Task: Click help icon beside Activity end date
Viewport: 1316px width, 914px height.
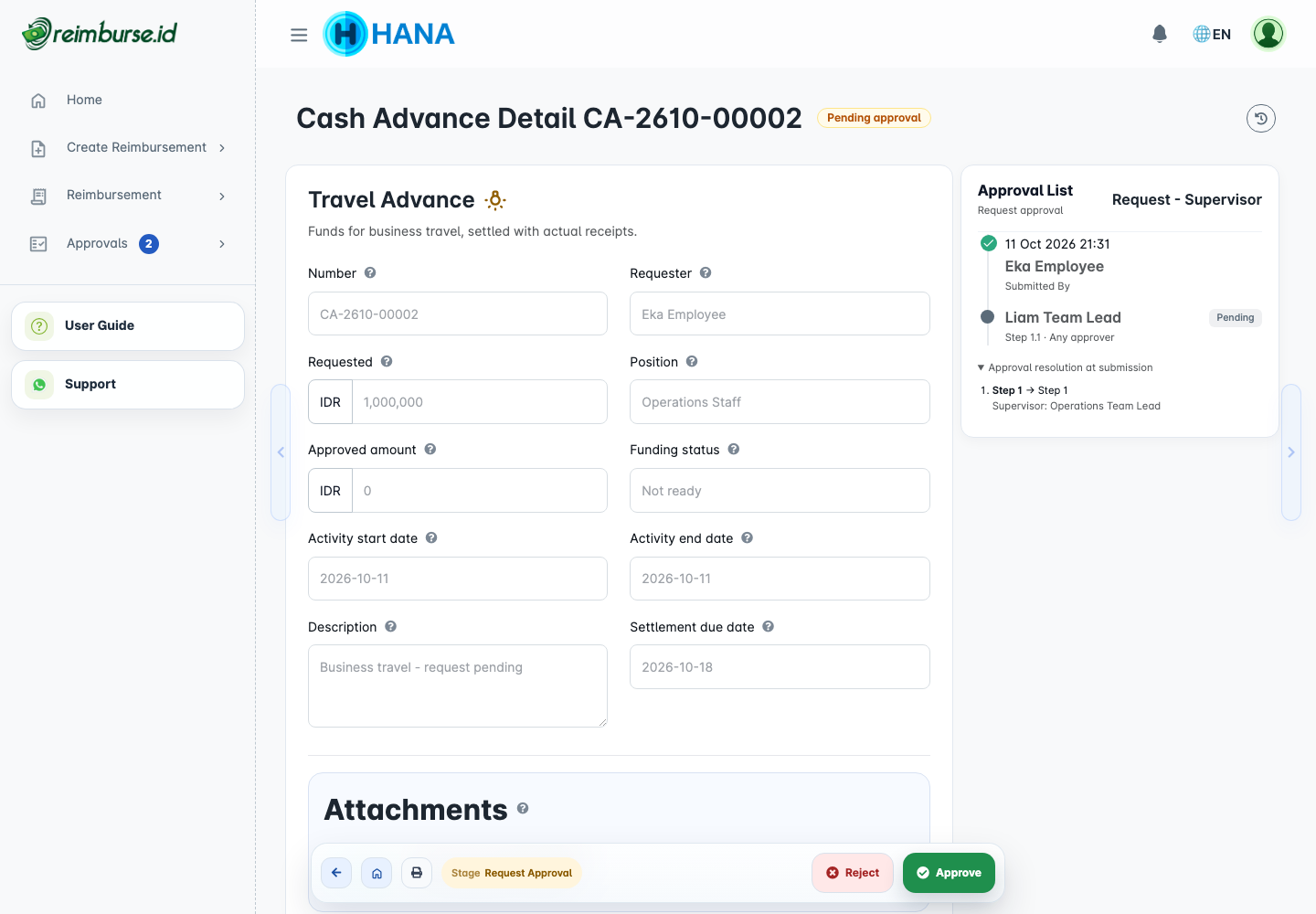Action: tap(748, 537)
